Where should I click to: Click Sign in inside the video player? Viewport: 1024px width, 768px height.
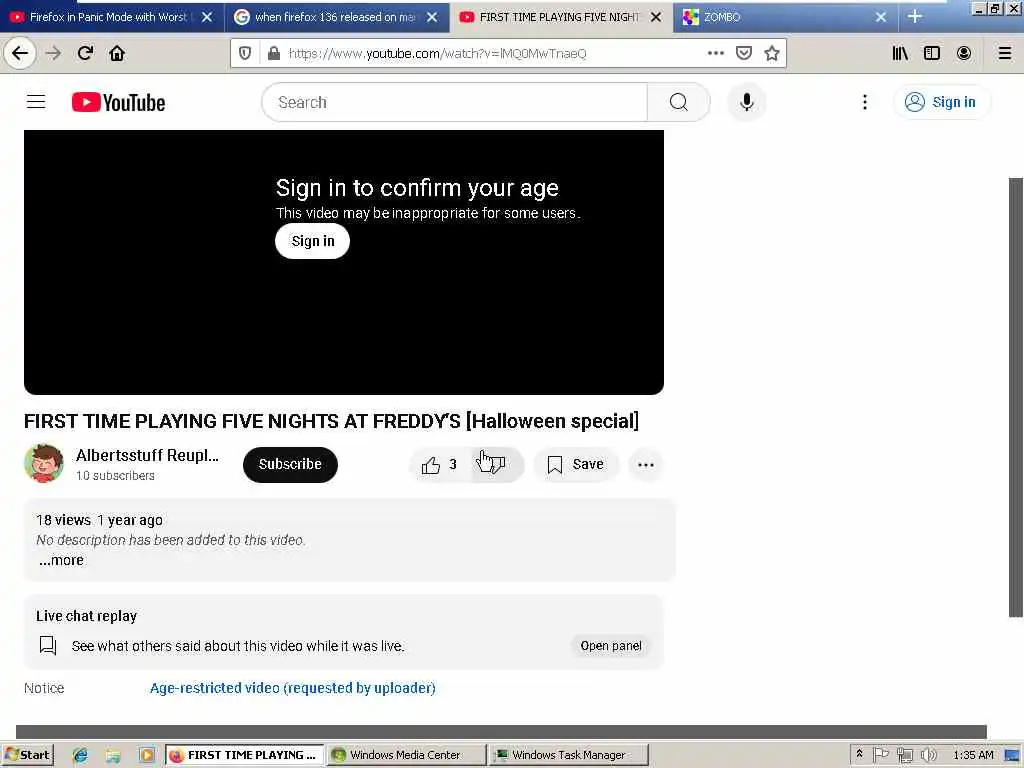point(312,241)
